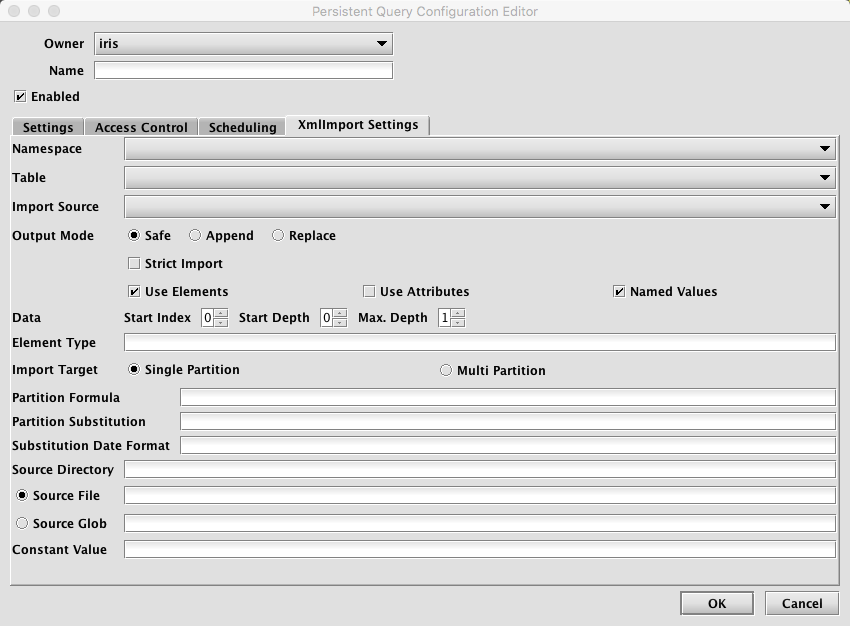Enable the Strict Import checkbox
The height and width of the screenshot is (626, 850).
click(134, 264)
